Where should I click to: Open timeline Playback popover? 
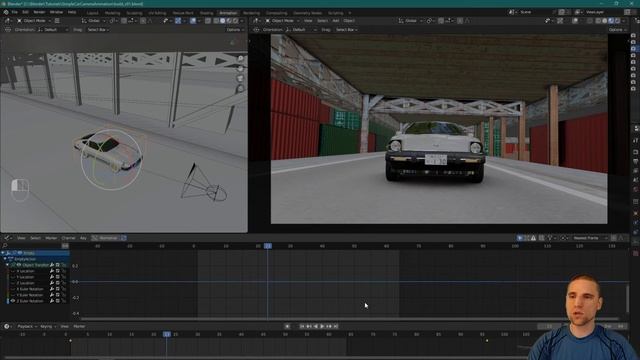tap(27, 327)
